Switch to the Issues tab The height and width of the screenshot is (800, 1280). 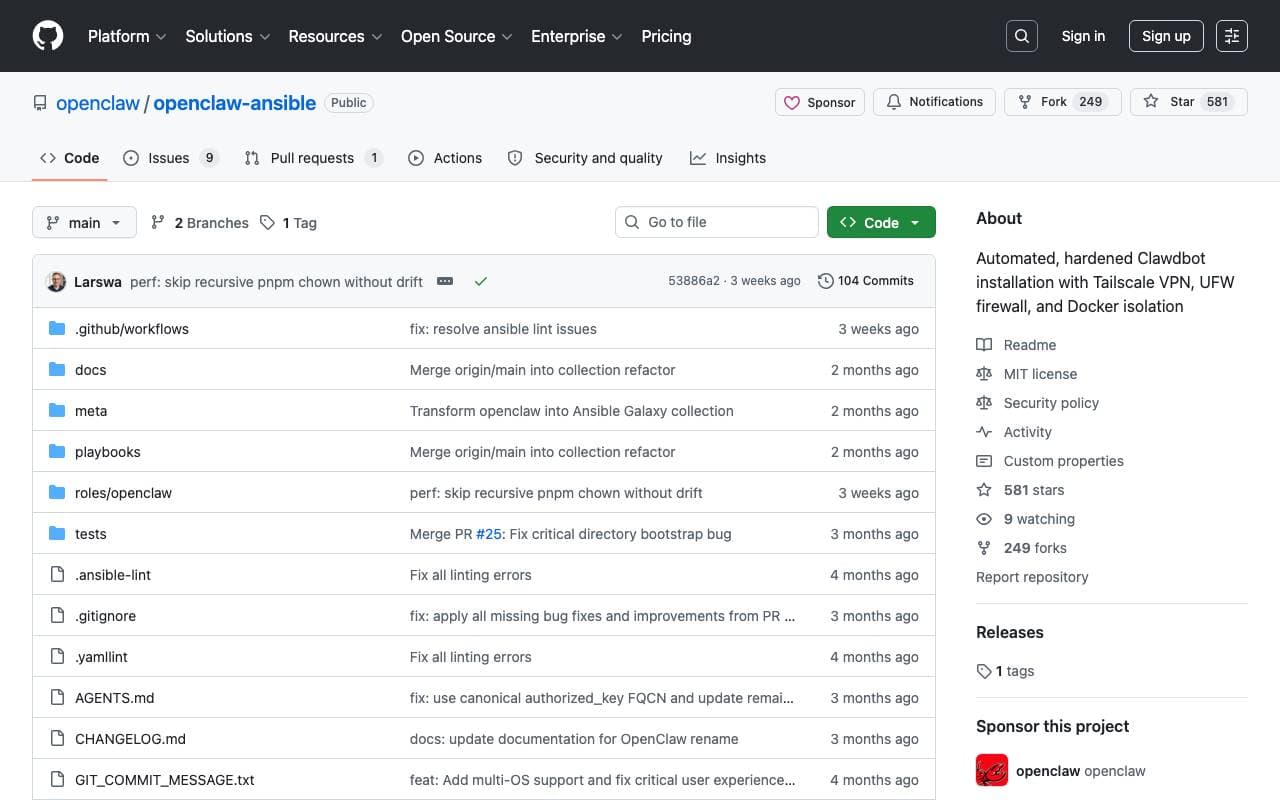pyautogui.click(x=170, y=158)
